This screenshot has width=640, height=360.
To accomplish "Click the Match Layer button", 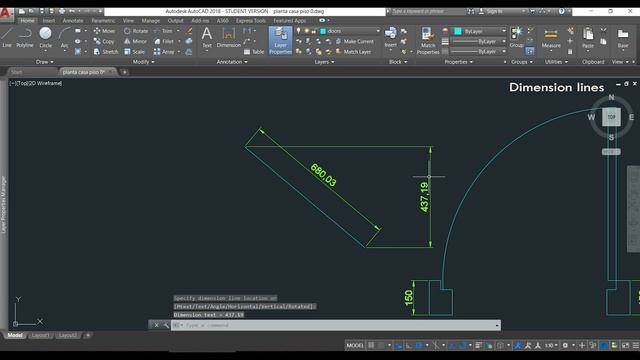I will 353,52.
